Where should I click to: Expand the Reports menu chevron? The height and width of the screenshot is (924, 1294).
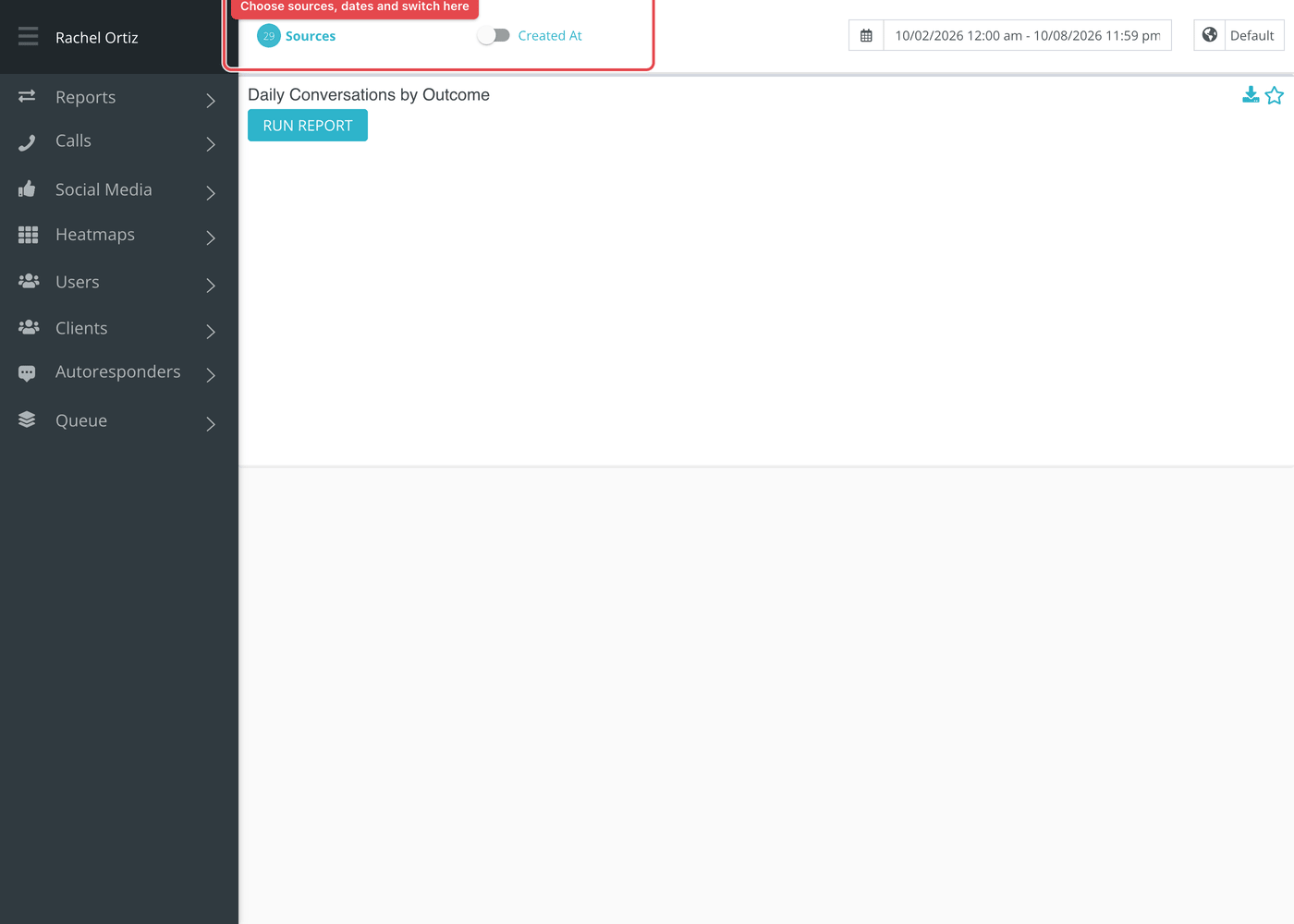pyautogui.click(x=211, y=100)
